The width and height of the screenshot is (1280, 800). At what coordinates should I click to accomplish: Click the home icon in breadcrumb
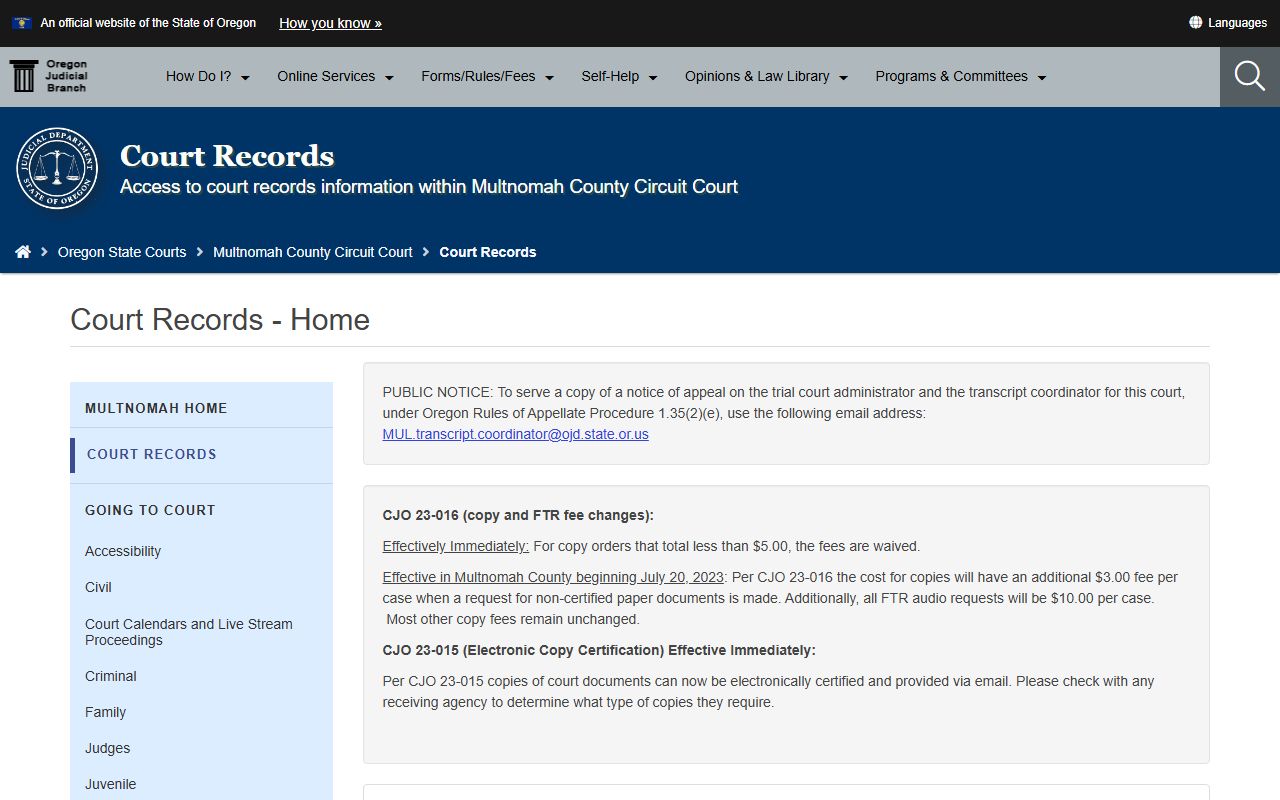coord(23,252)
